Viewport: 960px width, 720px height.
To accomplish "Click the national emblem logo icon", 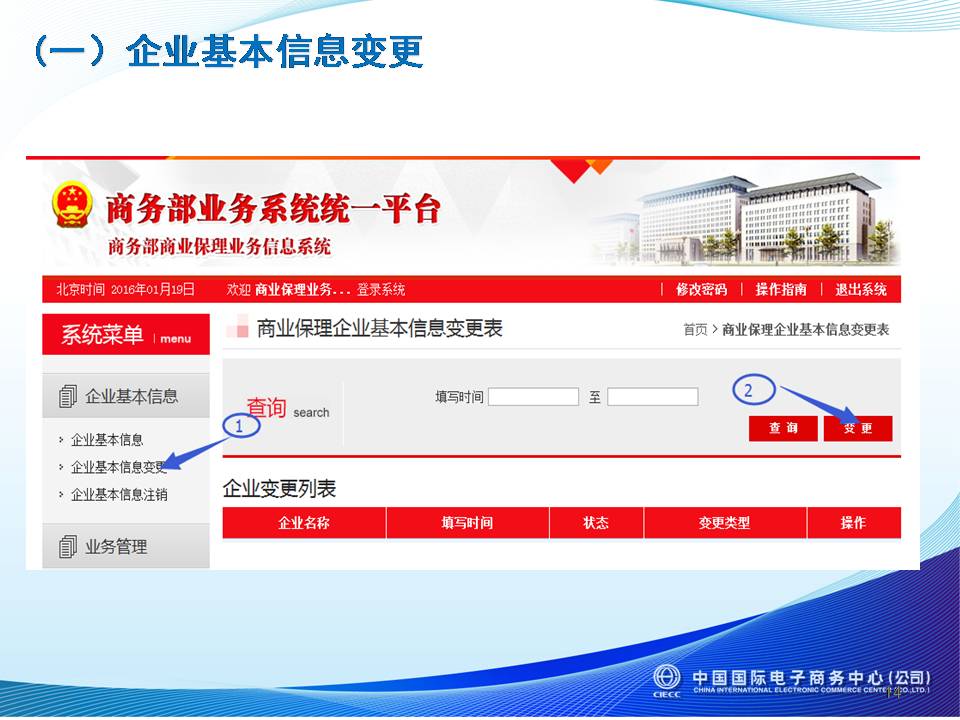I will tap(71, 205).
